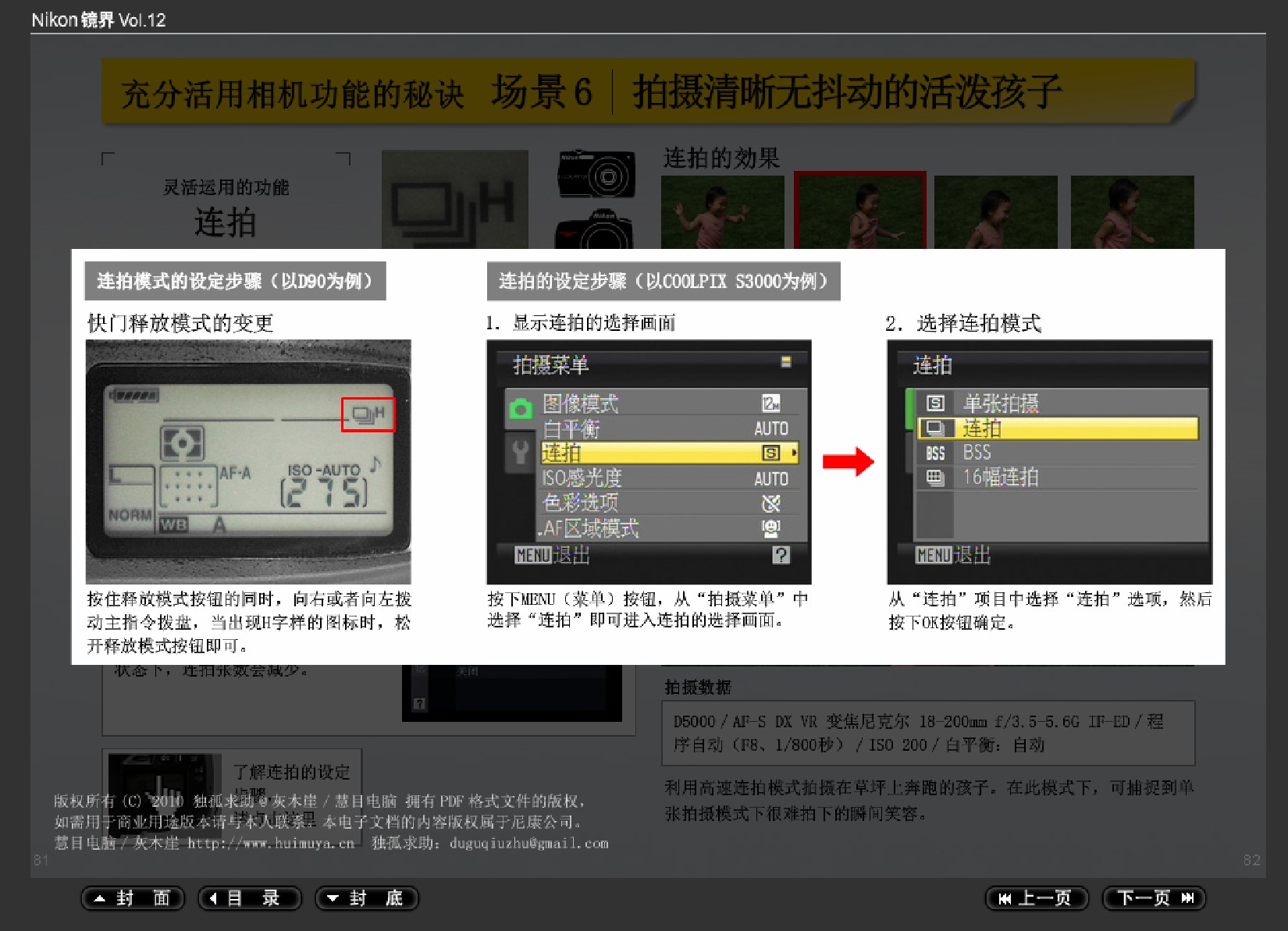The height and width of the screenshot is (931, 1288).
Task: Click the AF区域模式 face icon
Action: point(770,528)
